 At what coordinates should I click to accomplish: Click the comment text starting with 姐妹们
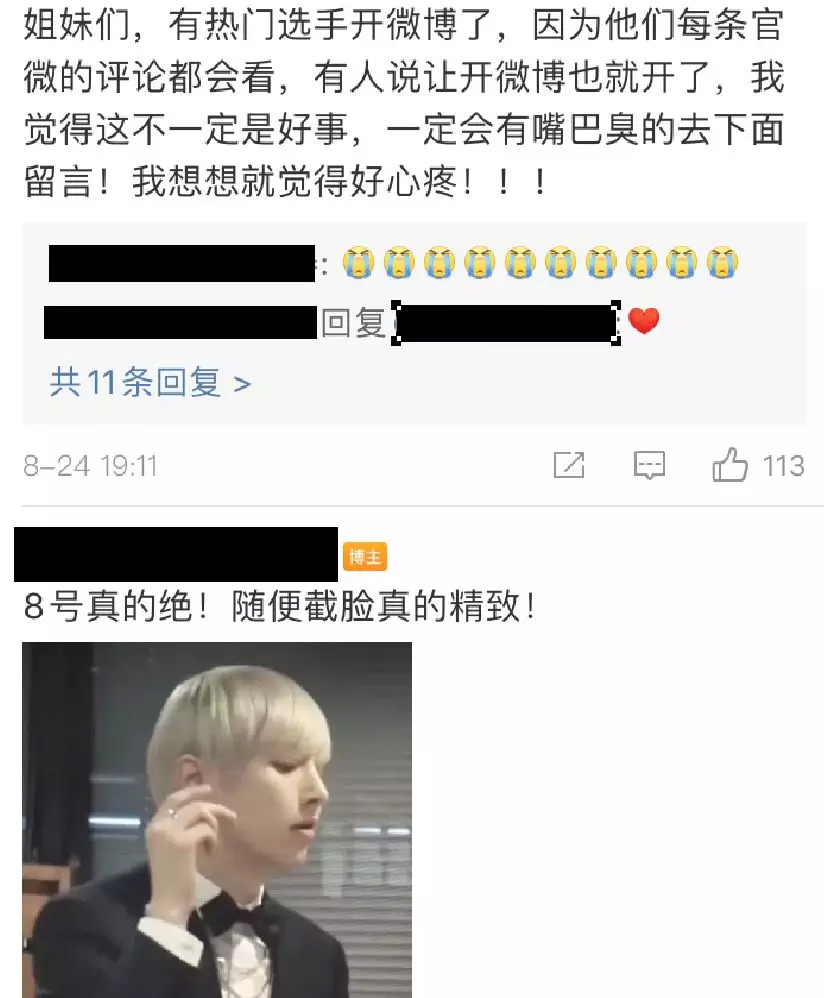[403, 104]
